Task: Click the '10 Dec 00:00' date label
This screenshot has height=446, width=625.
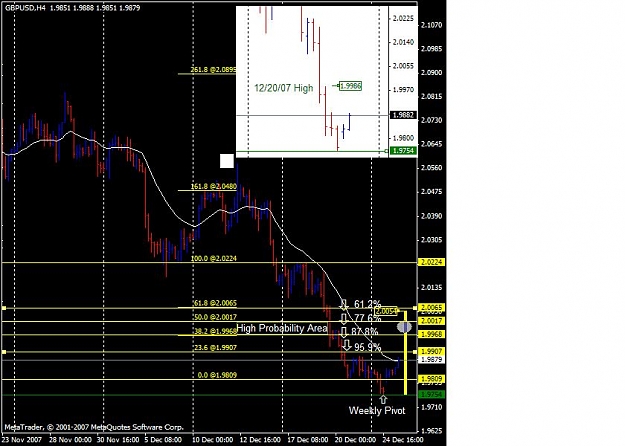Action: click(x=213, y=440)
